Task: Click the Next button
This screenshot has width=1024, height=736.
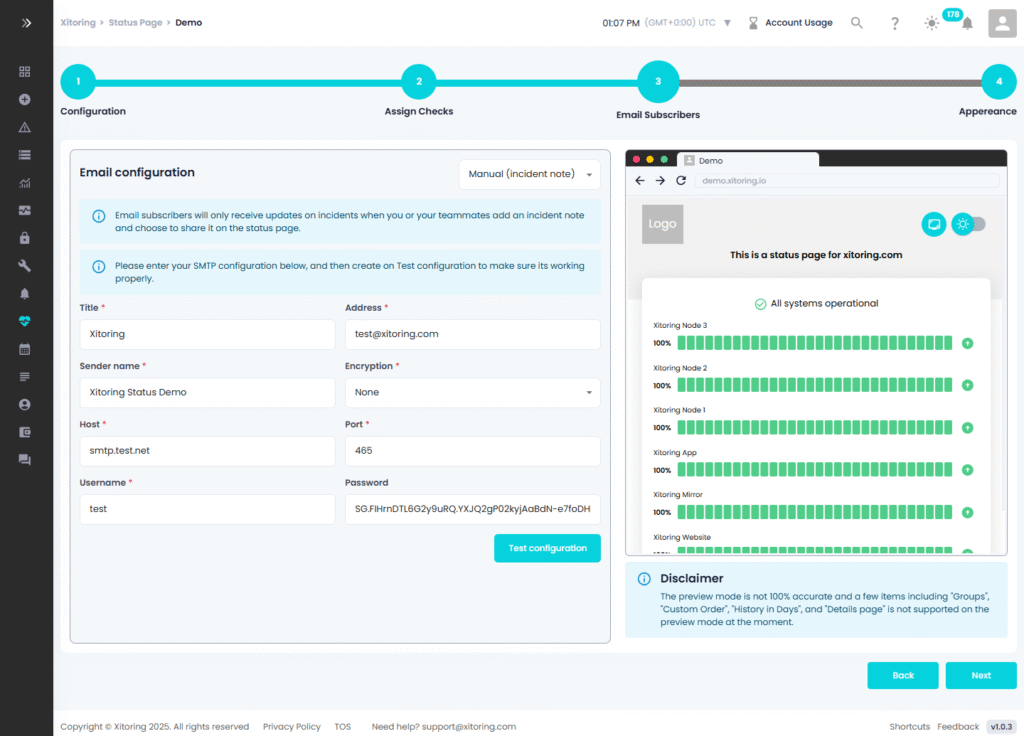Action: (x=981, y=675)
